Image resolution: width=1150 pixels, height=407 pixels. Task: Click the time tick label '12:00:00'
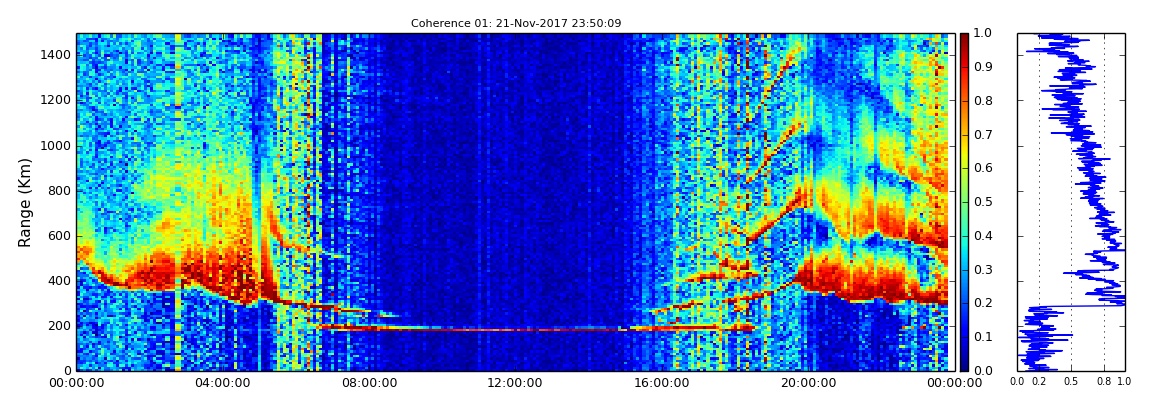(514, 382)
